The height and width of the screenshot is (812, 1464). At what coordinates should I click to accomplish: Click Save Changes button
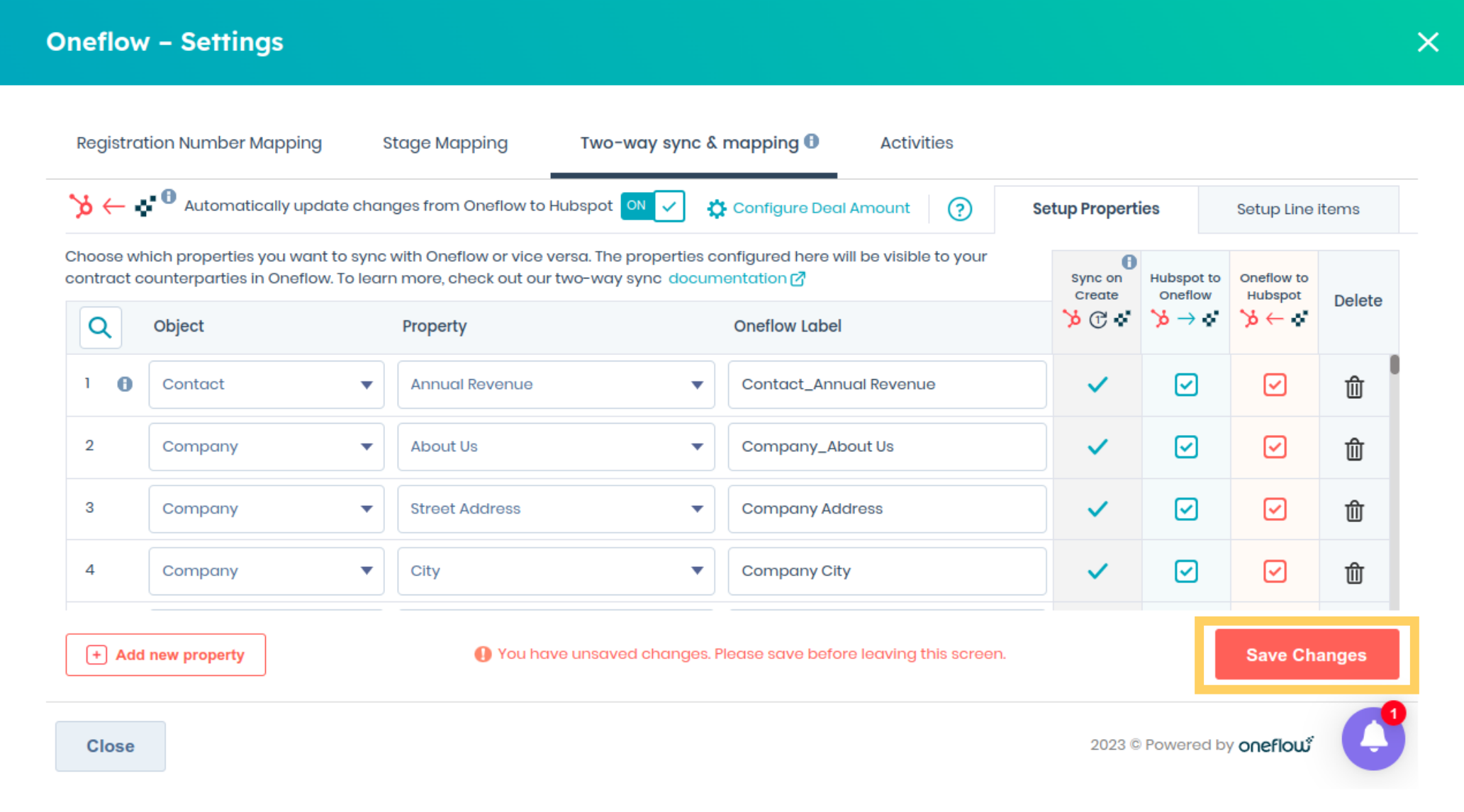pyautogui.click(x=1307, y=655)
